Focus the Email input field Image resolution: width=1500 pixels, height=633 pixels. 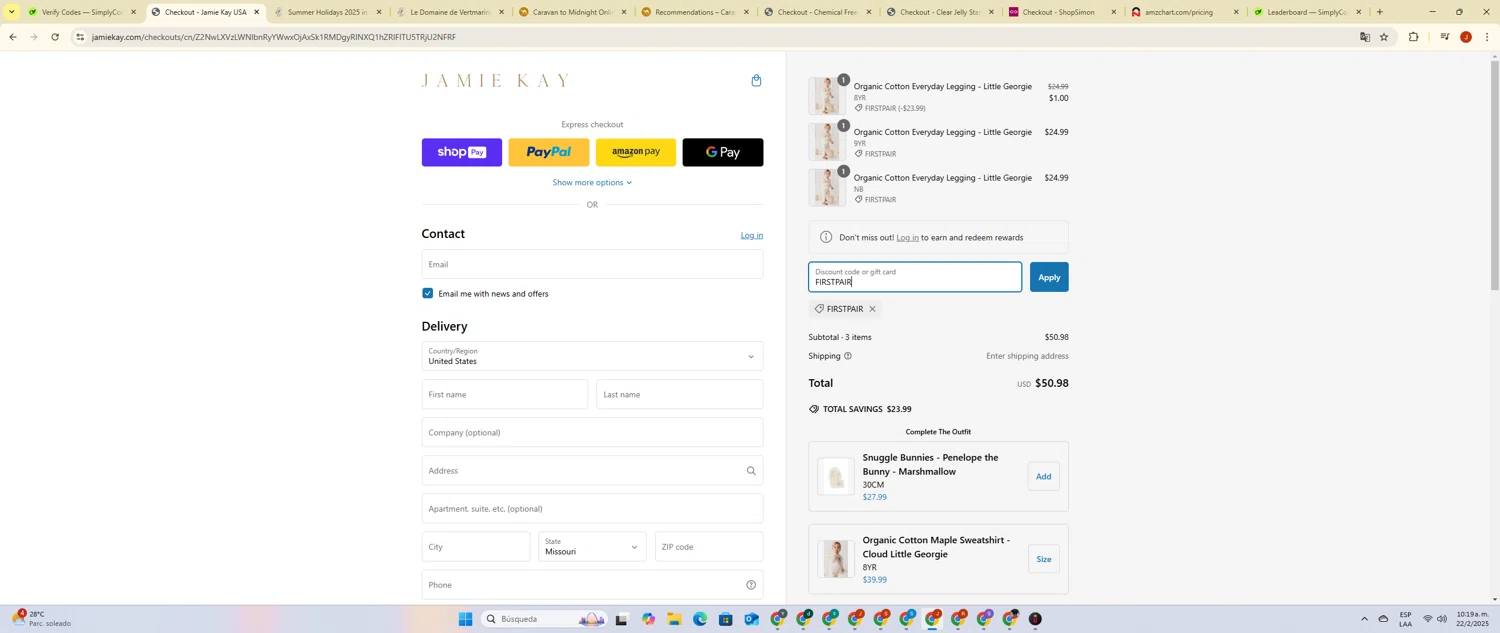click(x=592, y=265)
